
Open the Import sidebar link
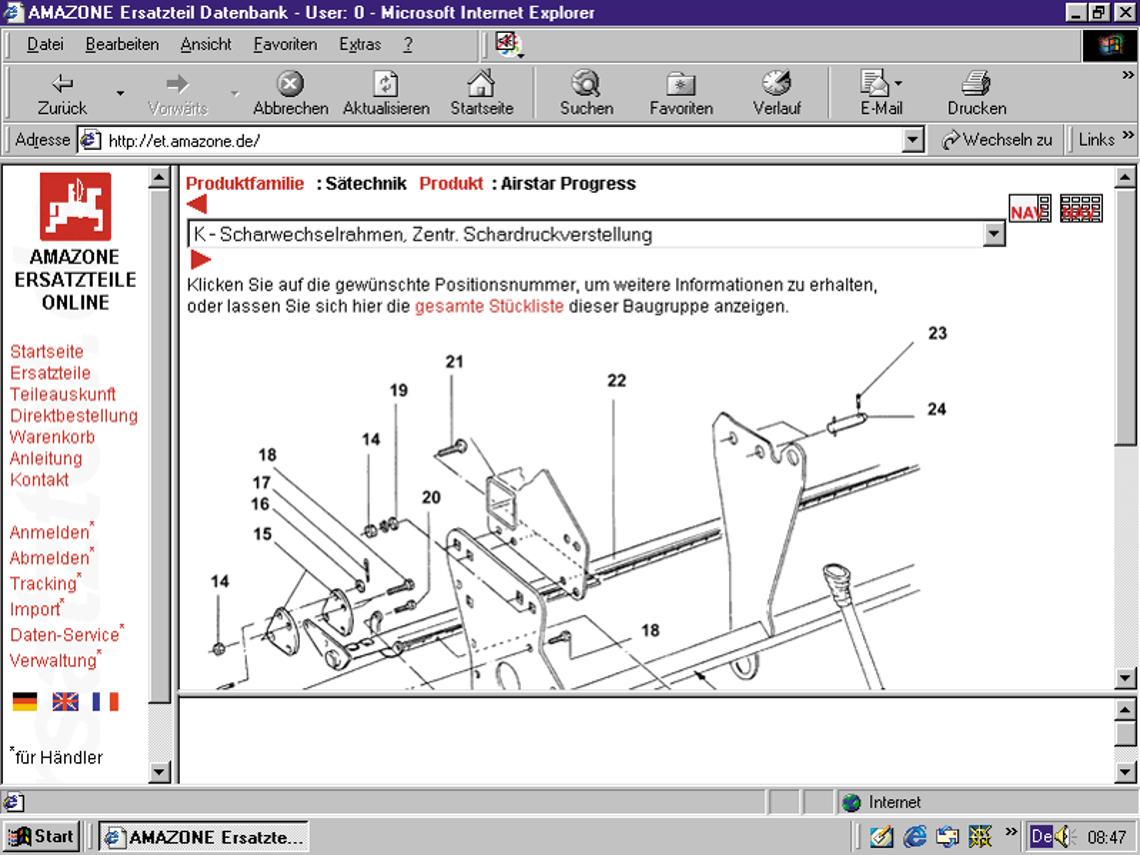point(35,609)
